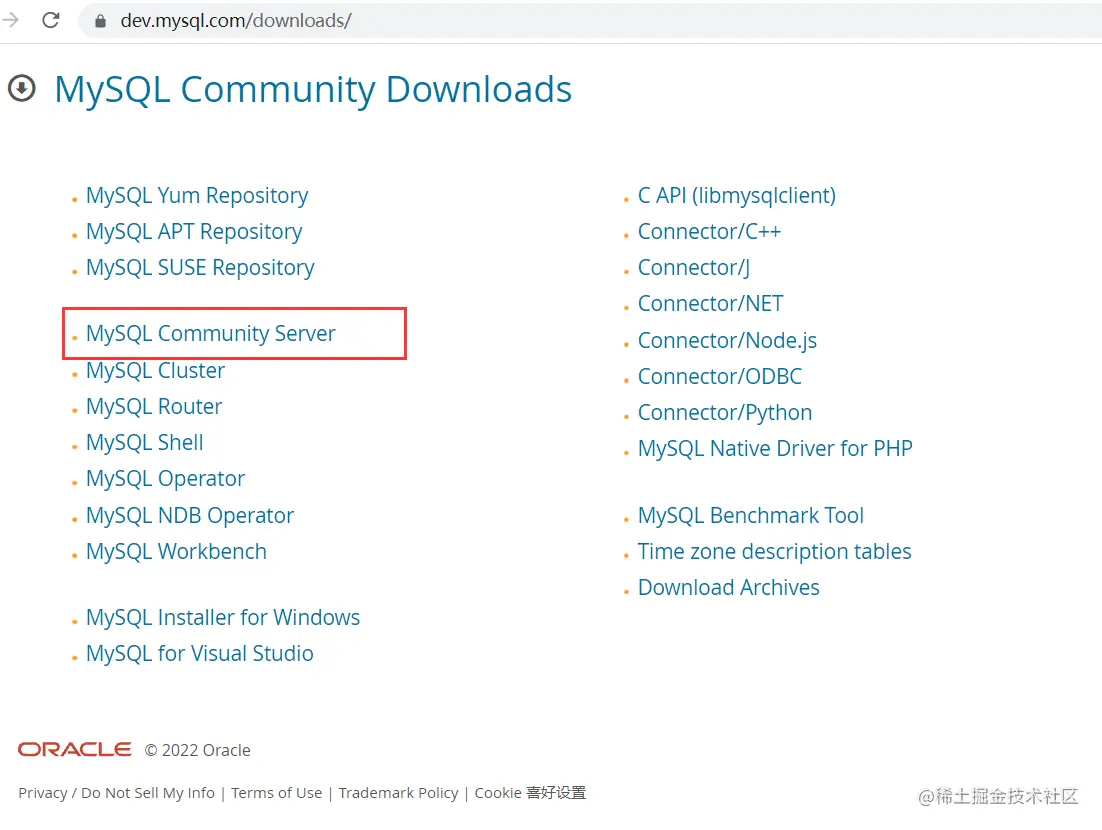Screen dimensions: 1102x830
Task: Open MySQL Yum Repository link
Action: pos(197,195)
